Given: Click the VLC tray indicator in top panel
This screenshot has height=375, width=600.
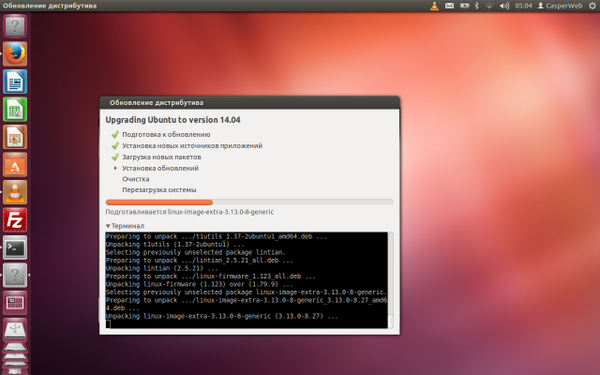Looking at the screenshot, I should pos(434,5).
